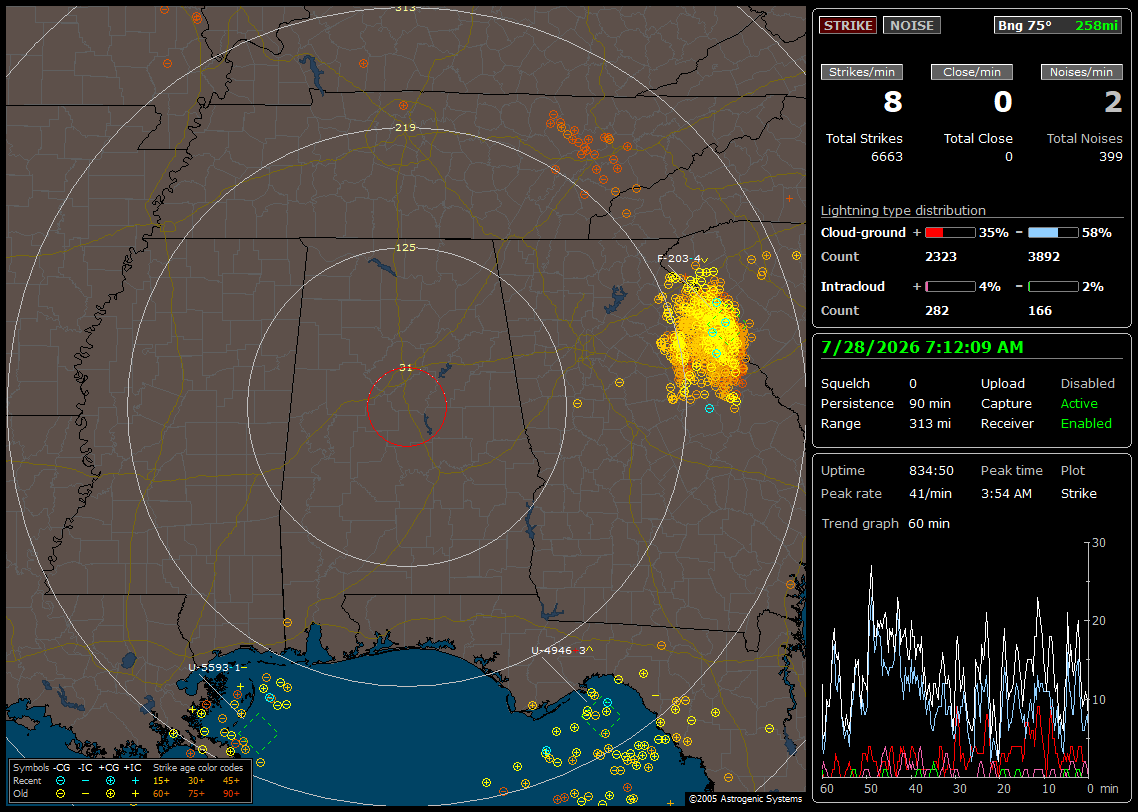Click the positive cloud-ground count 2323
The width and height of the screenshot is (1138, 812).
click(x=941, y=257)
